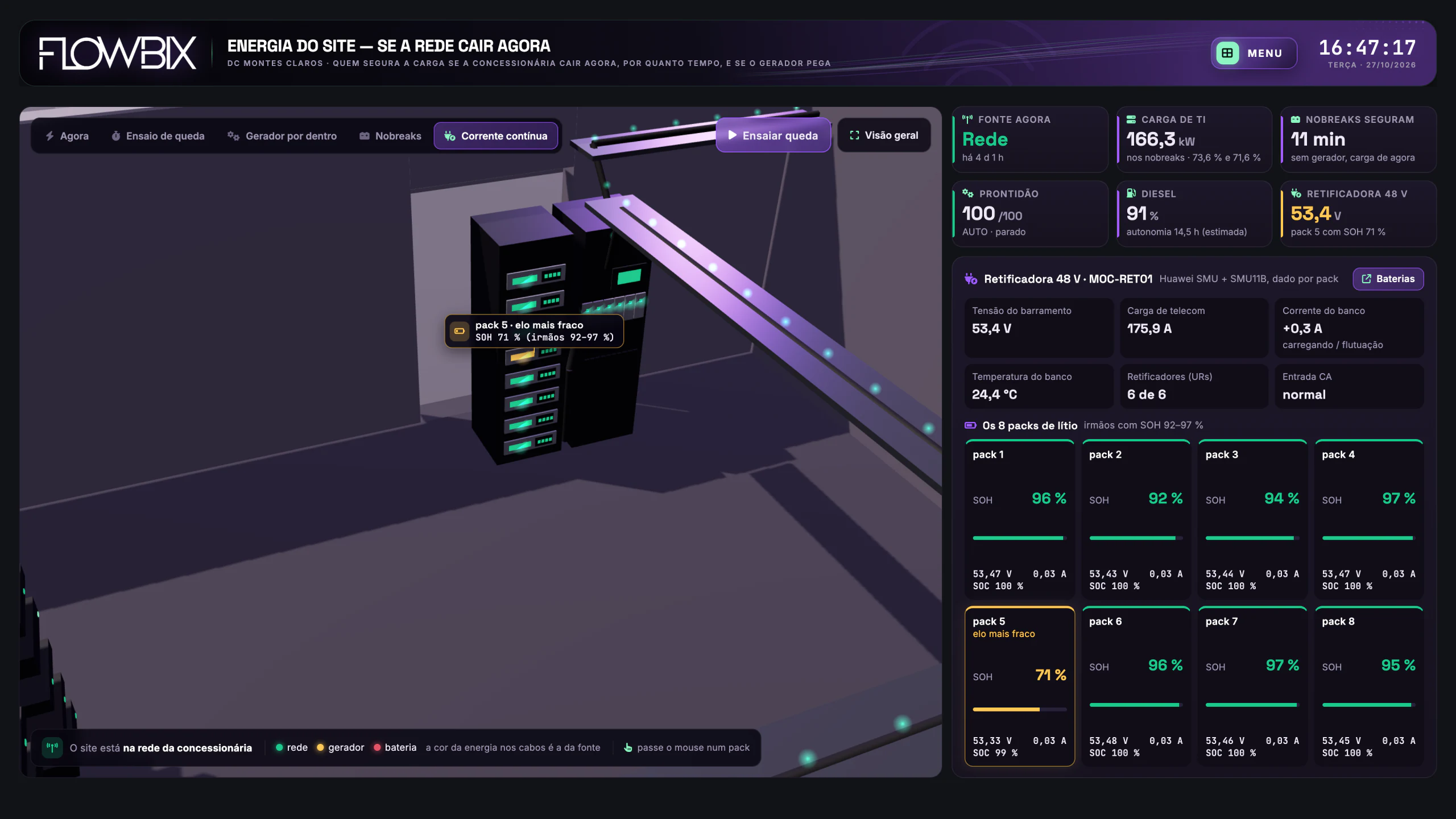Click the pack 2 SOH progress bar
The height and width of the screenshot is (819, 1456).
1136,538
